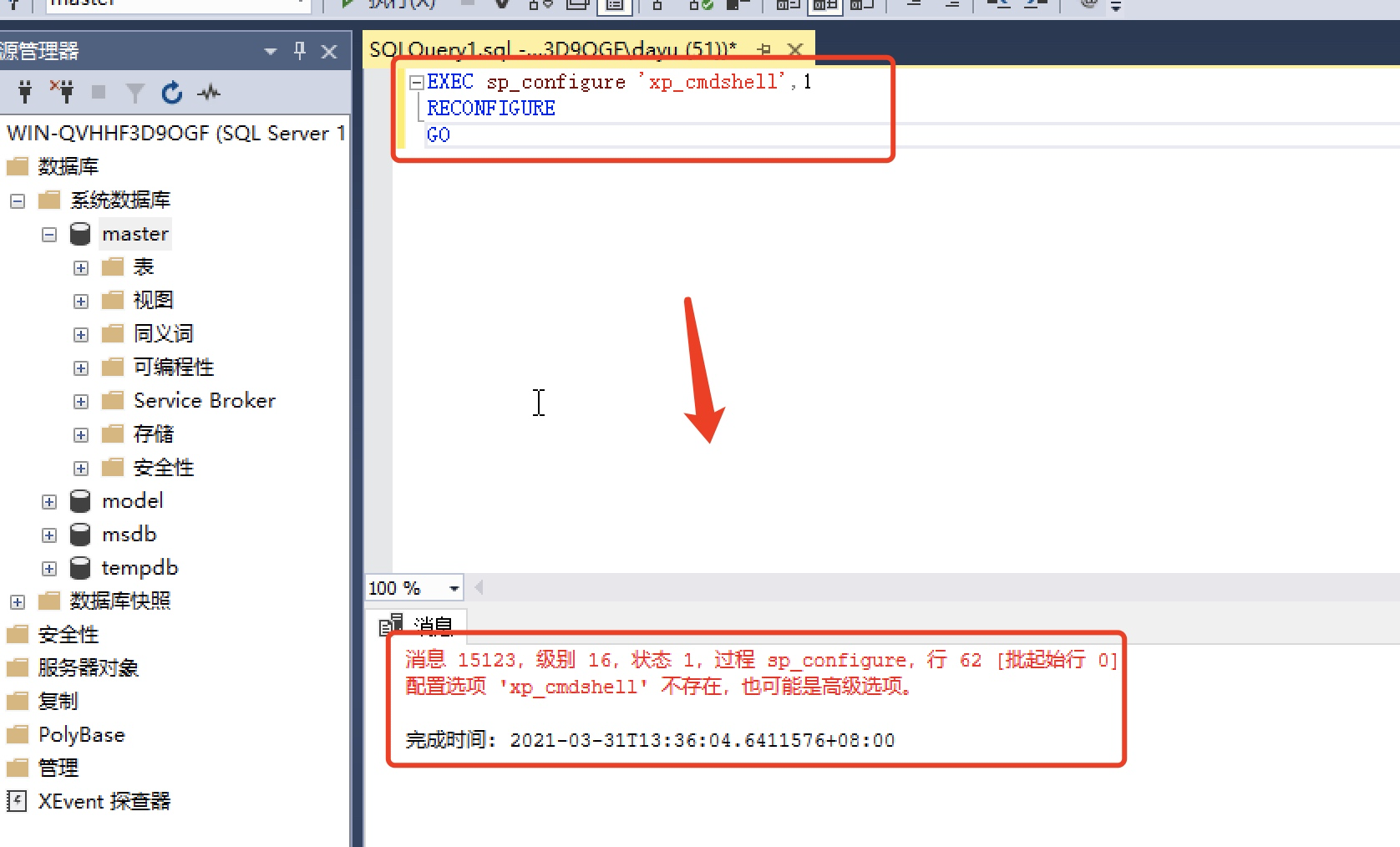Click the Filter funnel icon
Screen dimensions: 1400x847
[x=134, y=93]
